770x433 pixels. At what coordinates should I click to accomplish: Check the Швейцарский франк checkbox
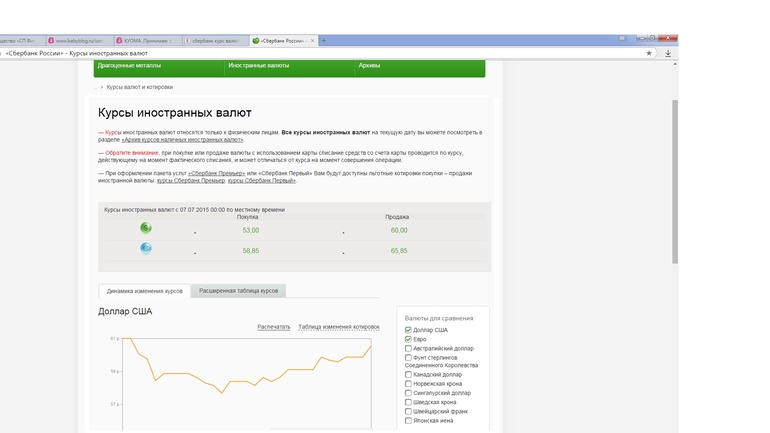[x=408, y=411]
